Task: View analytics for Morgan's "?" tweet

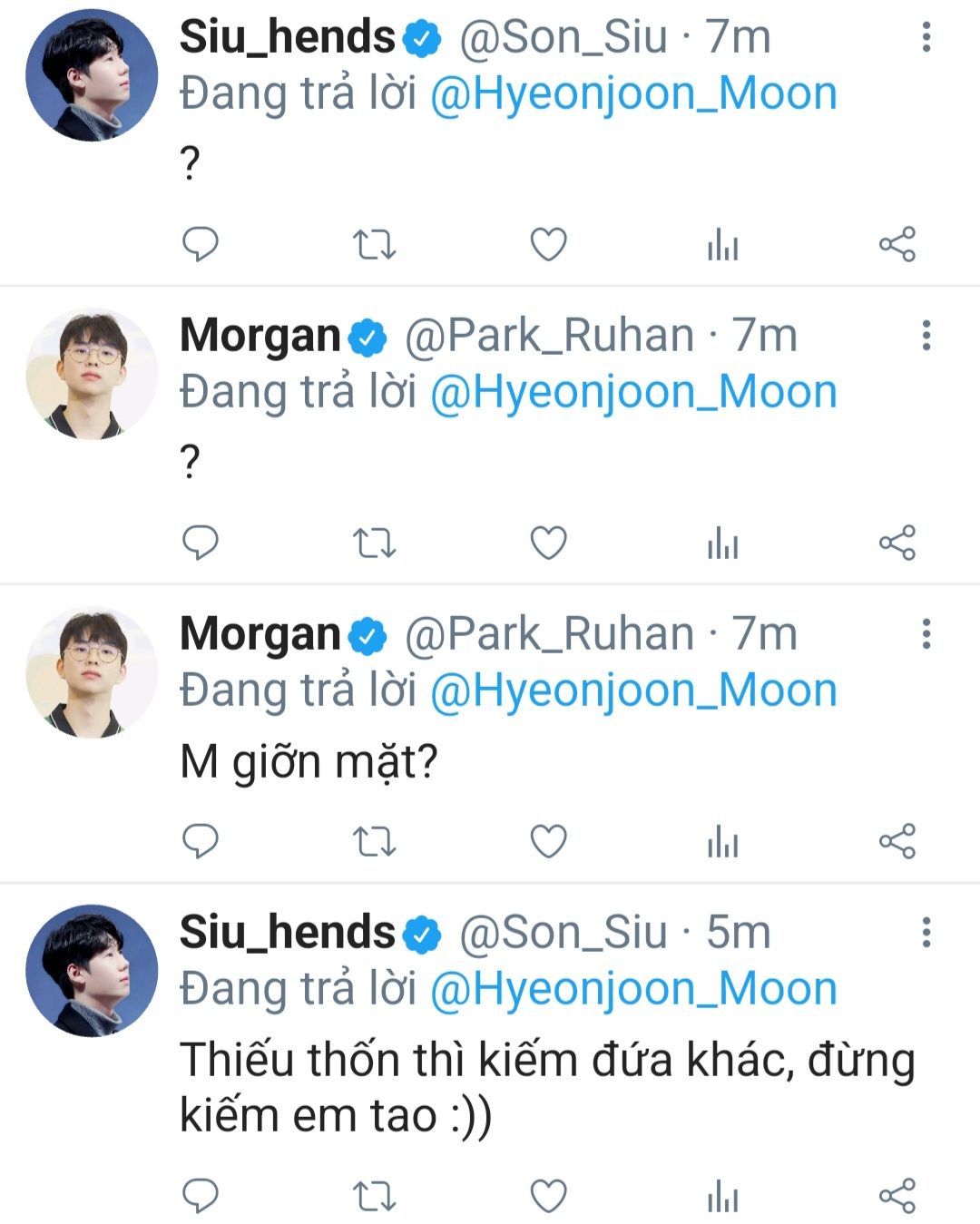Action: pyautogui.click(x=722, y=543)
